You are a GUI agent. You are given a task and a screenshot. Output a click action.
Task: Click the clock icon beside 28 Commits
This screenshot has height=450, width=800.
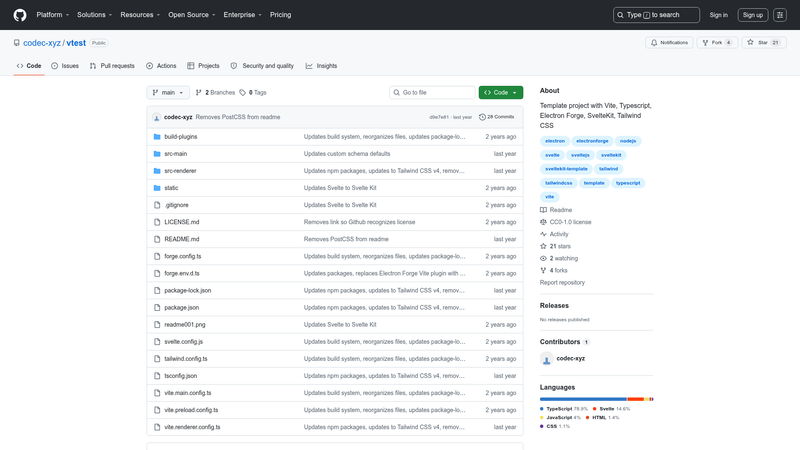click(x=482, y=117)
